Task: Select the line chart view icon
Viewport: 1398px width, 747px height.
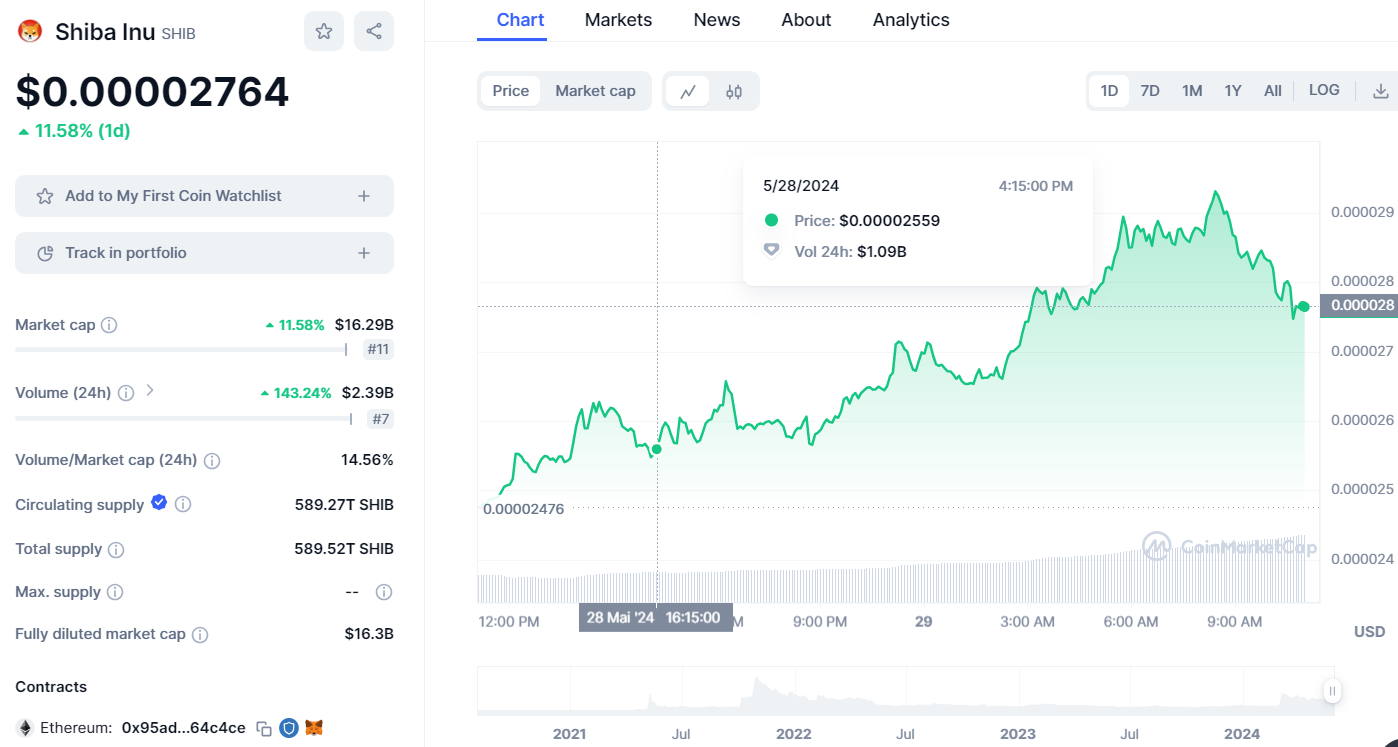Action: coord(688,91)
